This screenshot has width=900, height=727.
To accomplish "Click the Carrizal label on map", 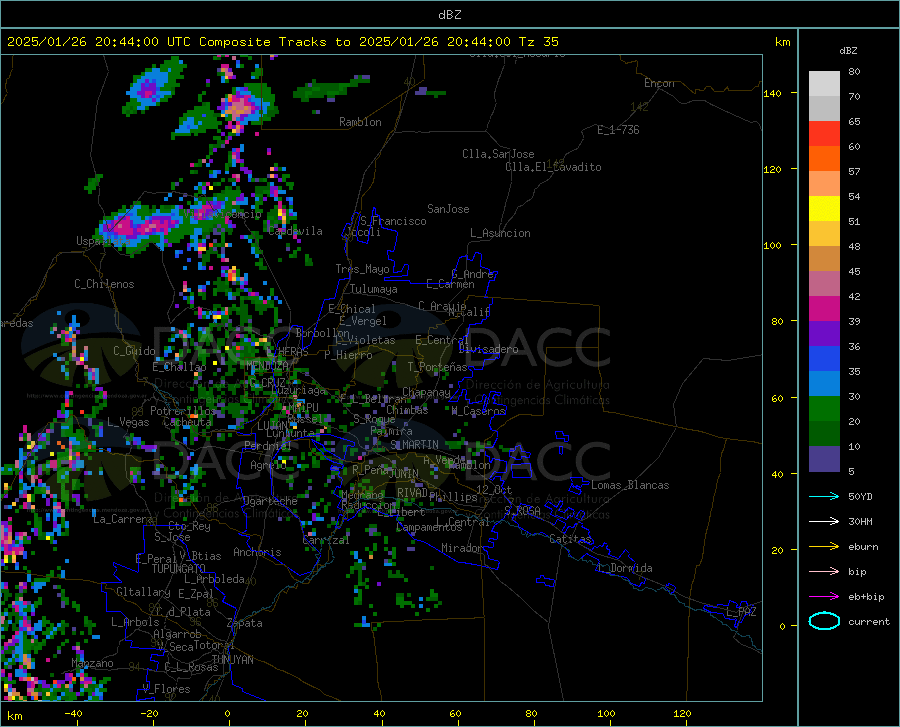I will tap(326, 540).
